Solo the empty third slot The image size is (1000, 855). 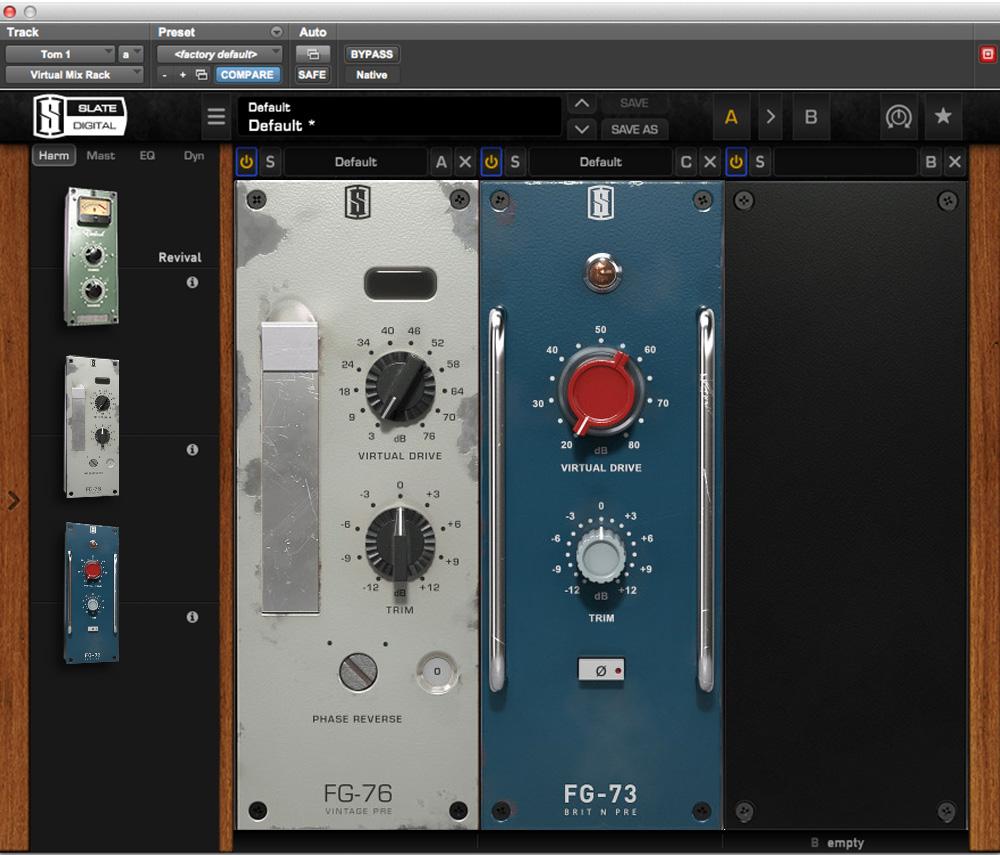pos(760,162)
